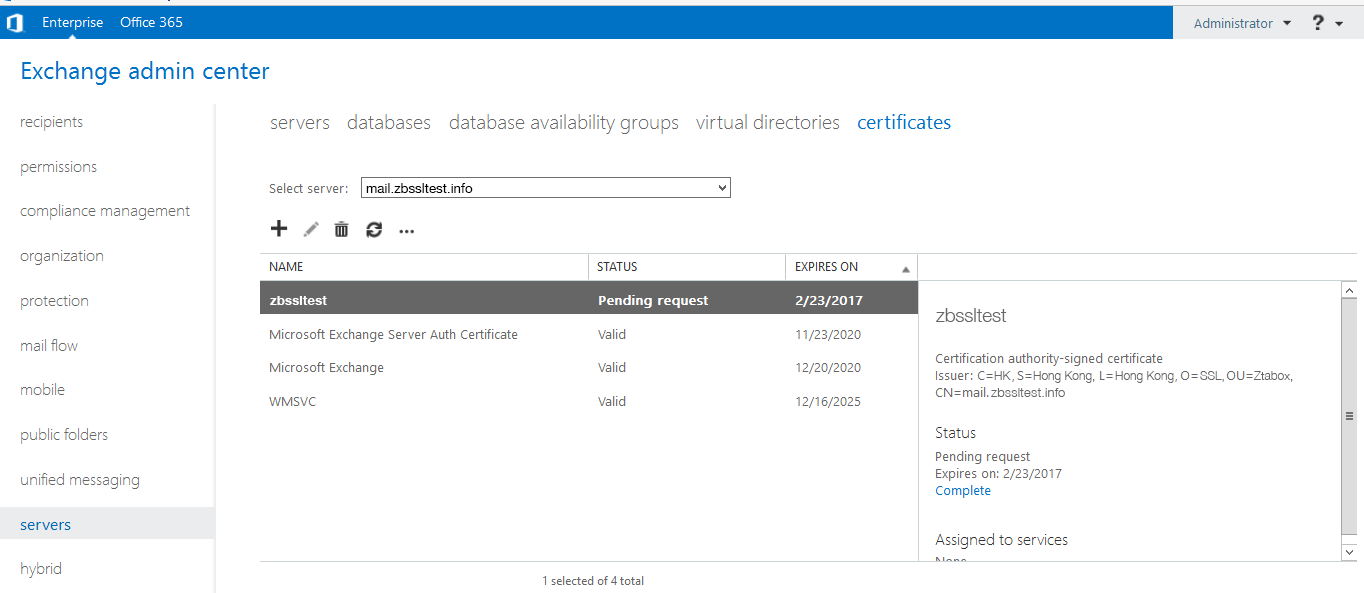
Task: Switch to the databases tab
Action: point(389,122)
